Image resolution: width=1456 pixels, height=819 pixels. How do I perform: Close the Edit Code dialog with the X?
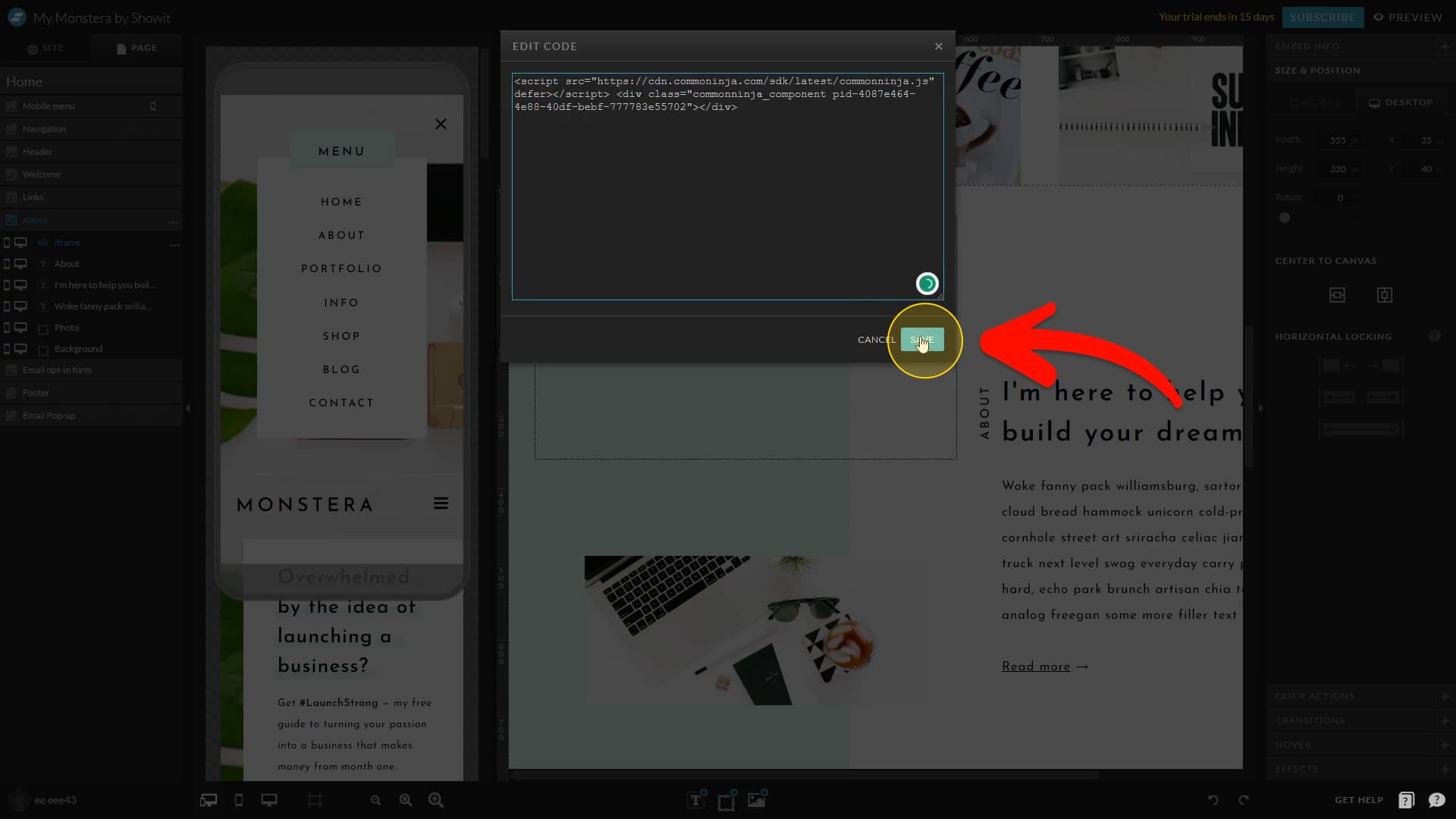coord(939,46)
